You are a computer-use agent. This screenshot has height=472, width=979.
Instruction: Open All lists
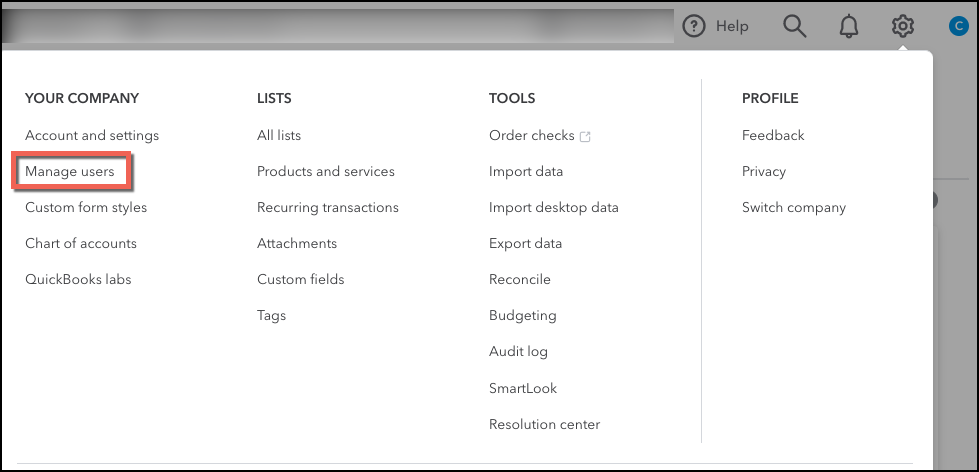tap(279, 135)
